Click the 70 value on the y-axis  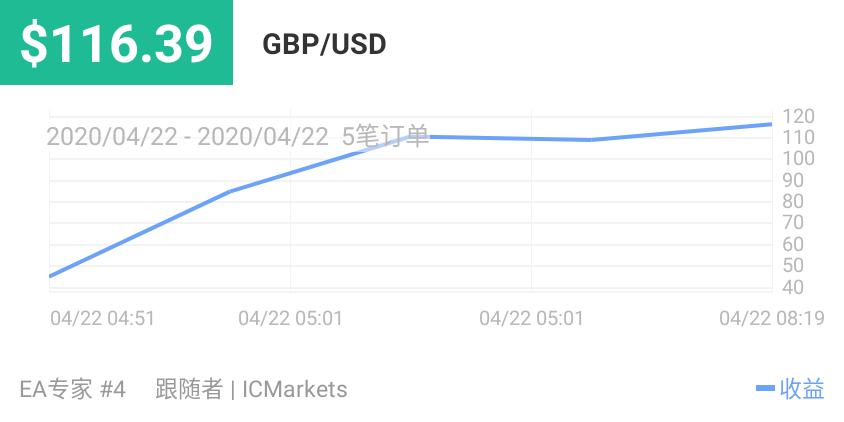pos(793,223)
